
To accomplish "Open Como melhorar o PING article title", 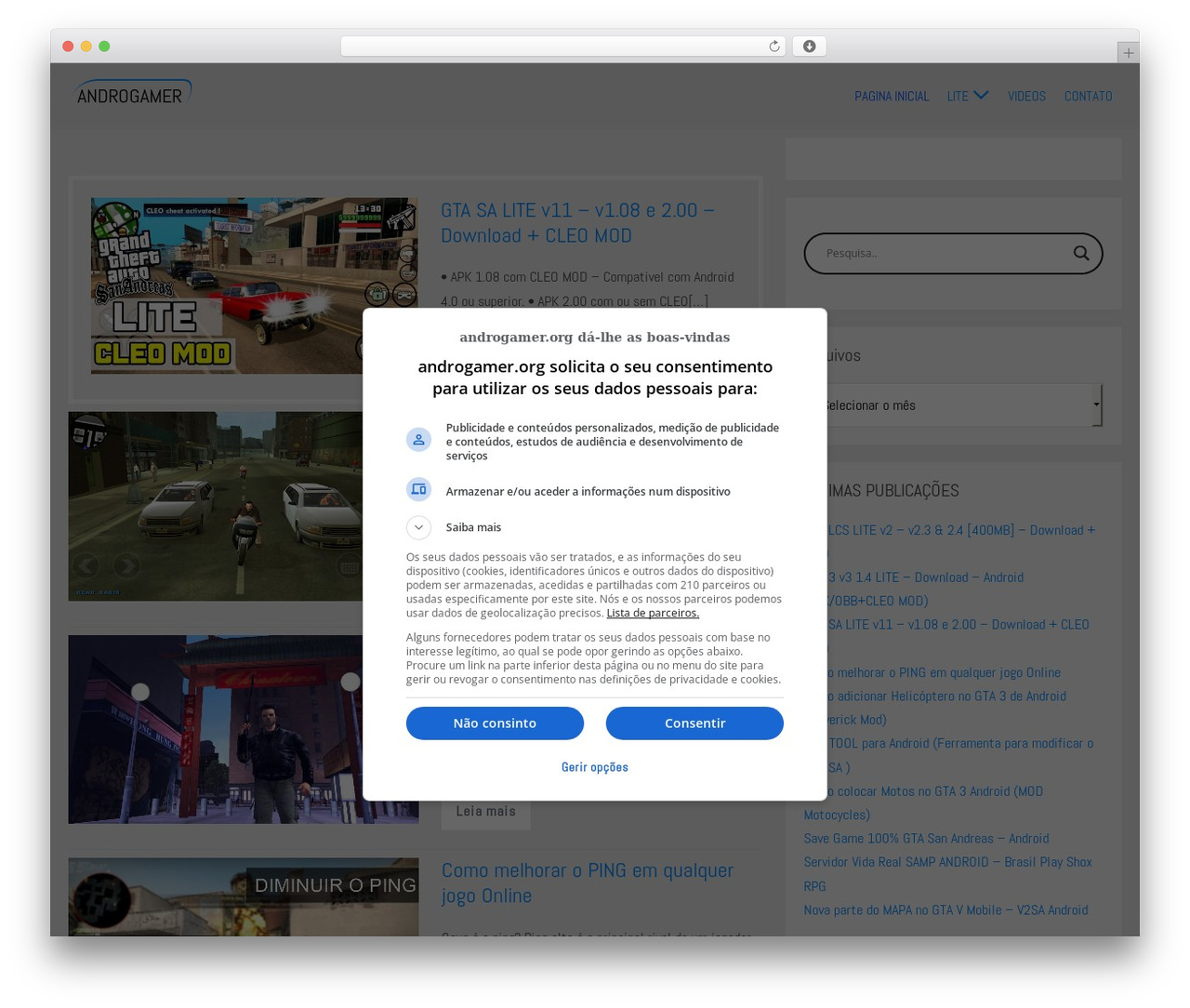I will tap(588, 882).
